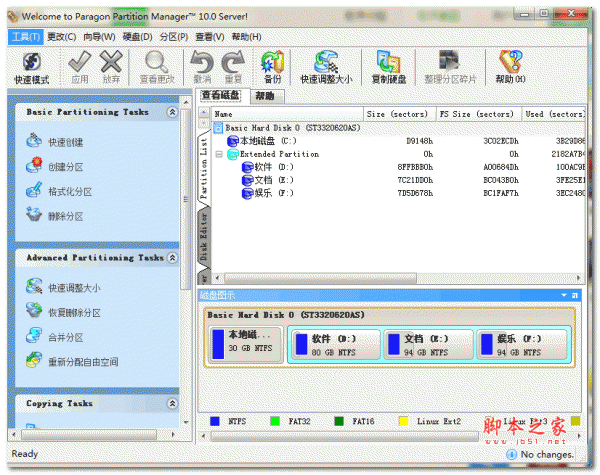Screen dimensions: 600x475
Task: Collapse the Basic Partitioning Tasks section
Action: click(x=173, y=112)
